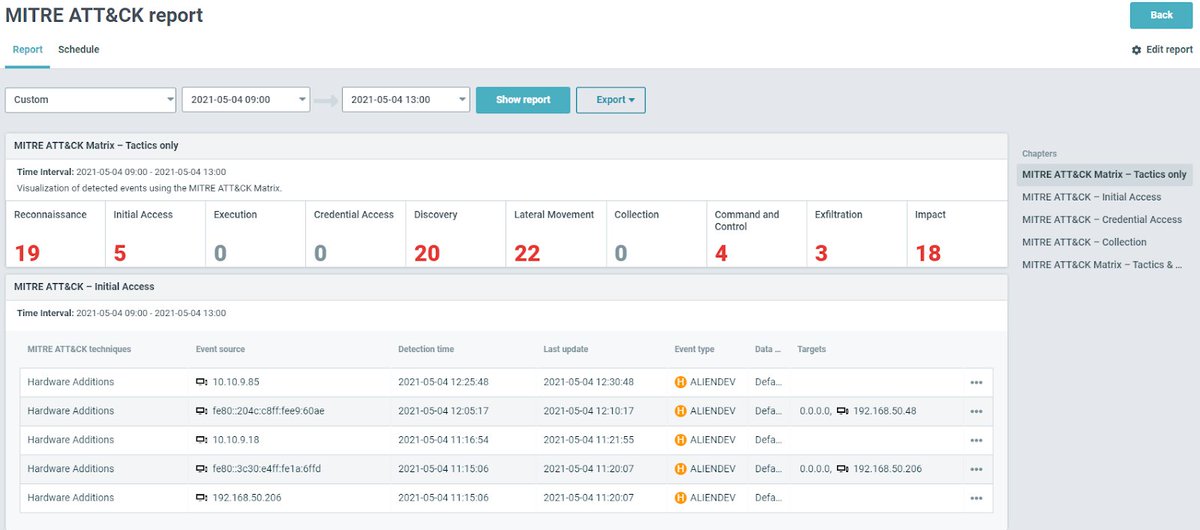The height and width of the screenshot is (530, 1200).
Task: Click the ALIENDEV icon for the 12:05:17 event
Action: [681, 411]
